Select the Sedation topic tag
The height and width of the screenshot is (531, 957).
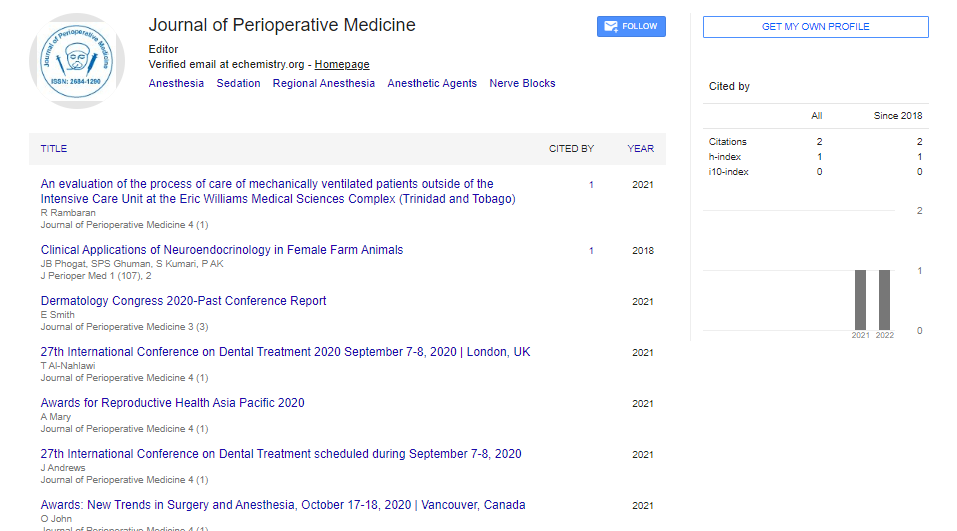238,84
